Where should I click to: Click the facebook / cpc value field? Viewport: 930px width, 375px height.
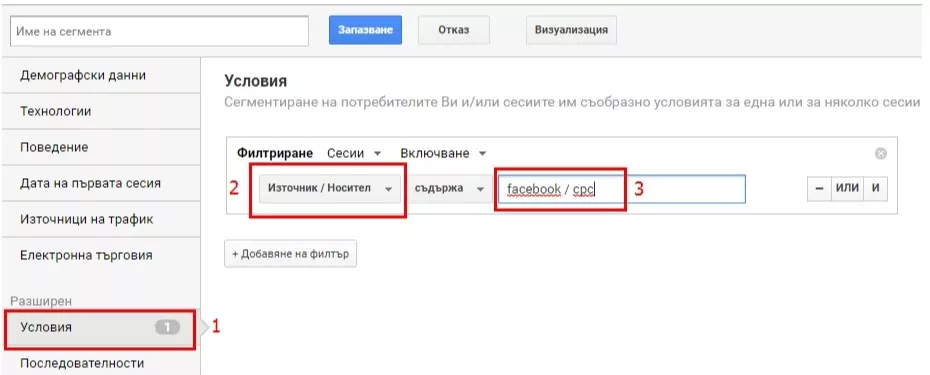pyautogui.click(x=622, y=189)
